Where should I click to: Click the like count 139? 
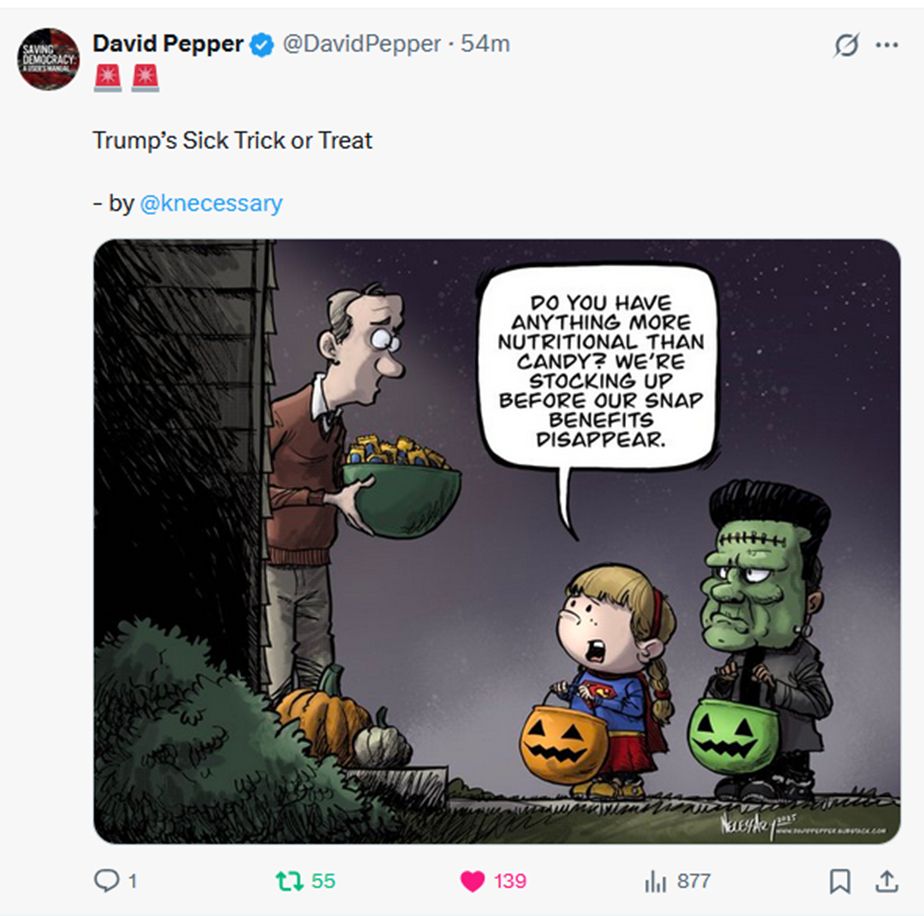point(510,881)
